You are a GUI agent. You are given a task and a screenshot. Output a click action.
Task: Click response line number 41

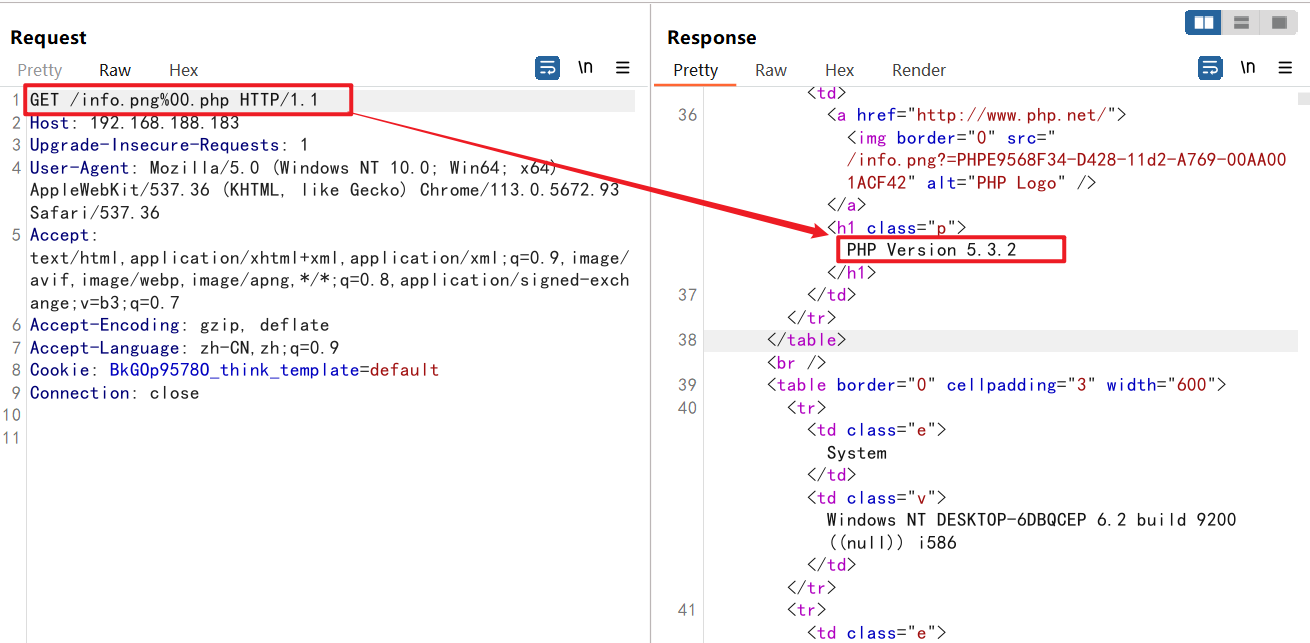click(x=687, y=610)
